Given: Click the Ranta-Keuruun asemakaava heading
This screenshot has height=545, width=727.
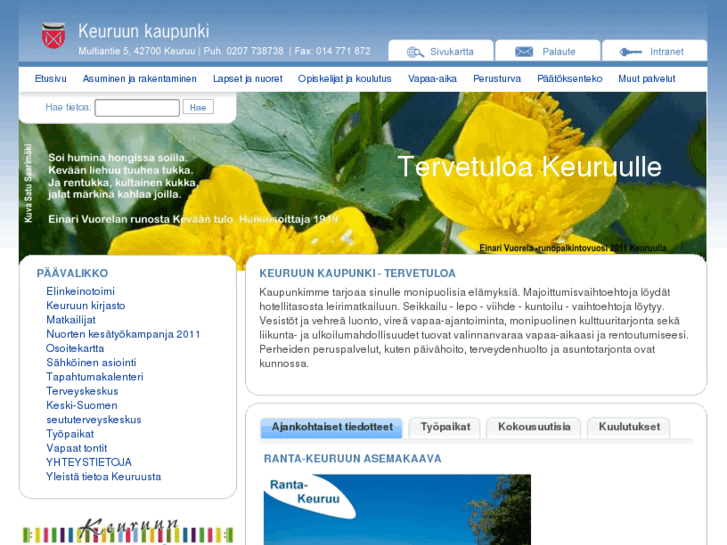Looking at the screenshot, I should [x=352, y=459].
